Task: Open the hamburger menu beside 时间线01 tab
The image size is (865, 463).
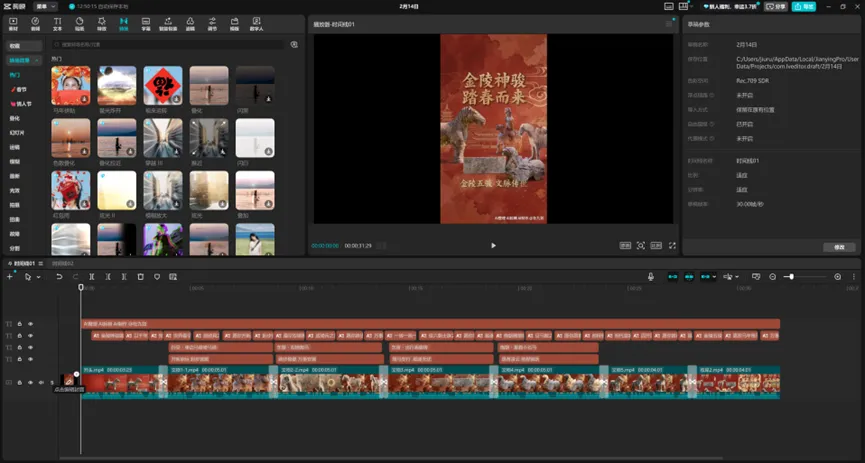Action: [x=40, y=264]
